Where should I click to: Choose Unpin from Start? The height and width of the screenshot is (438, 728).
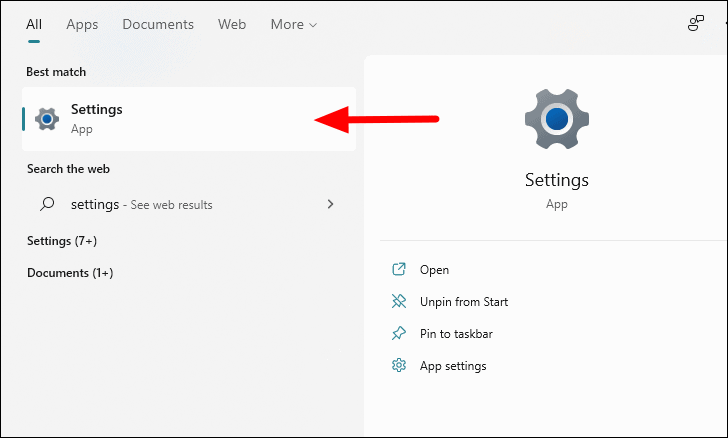pyautogui.click(x=464, y=302)
